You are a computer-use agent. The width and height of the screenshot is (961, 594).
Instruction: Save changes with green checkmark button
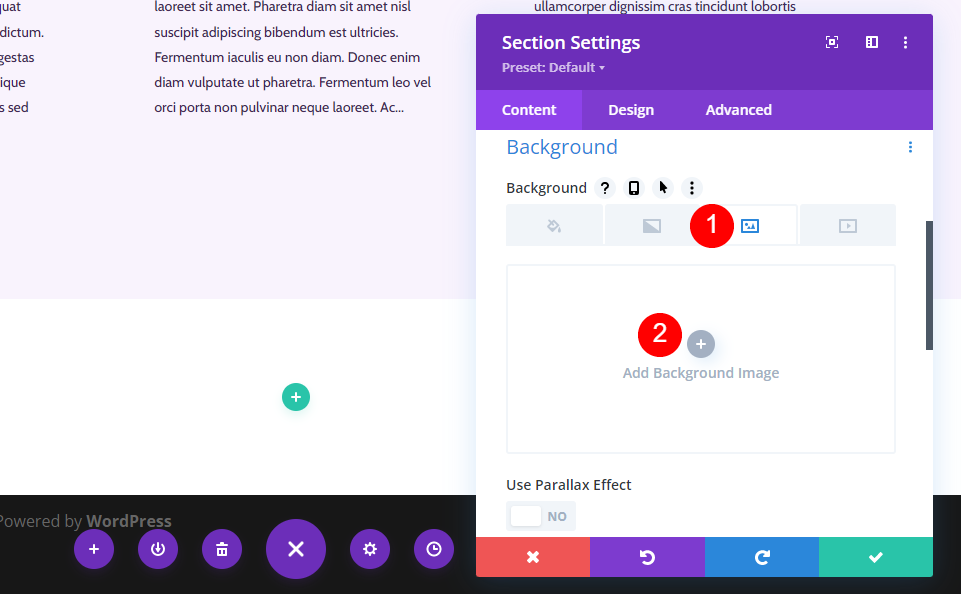click(876, 557)
